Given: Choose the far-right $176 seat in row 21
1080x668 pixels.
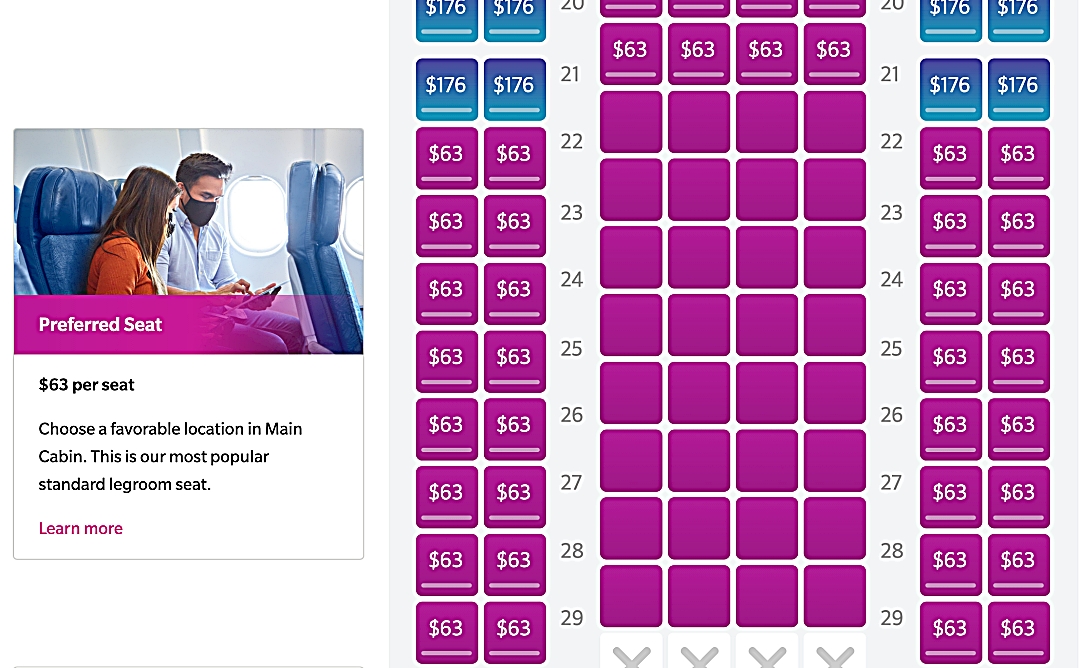Looking at the screenshot, I should pos(1018,89).
